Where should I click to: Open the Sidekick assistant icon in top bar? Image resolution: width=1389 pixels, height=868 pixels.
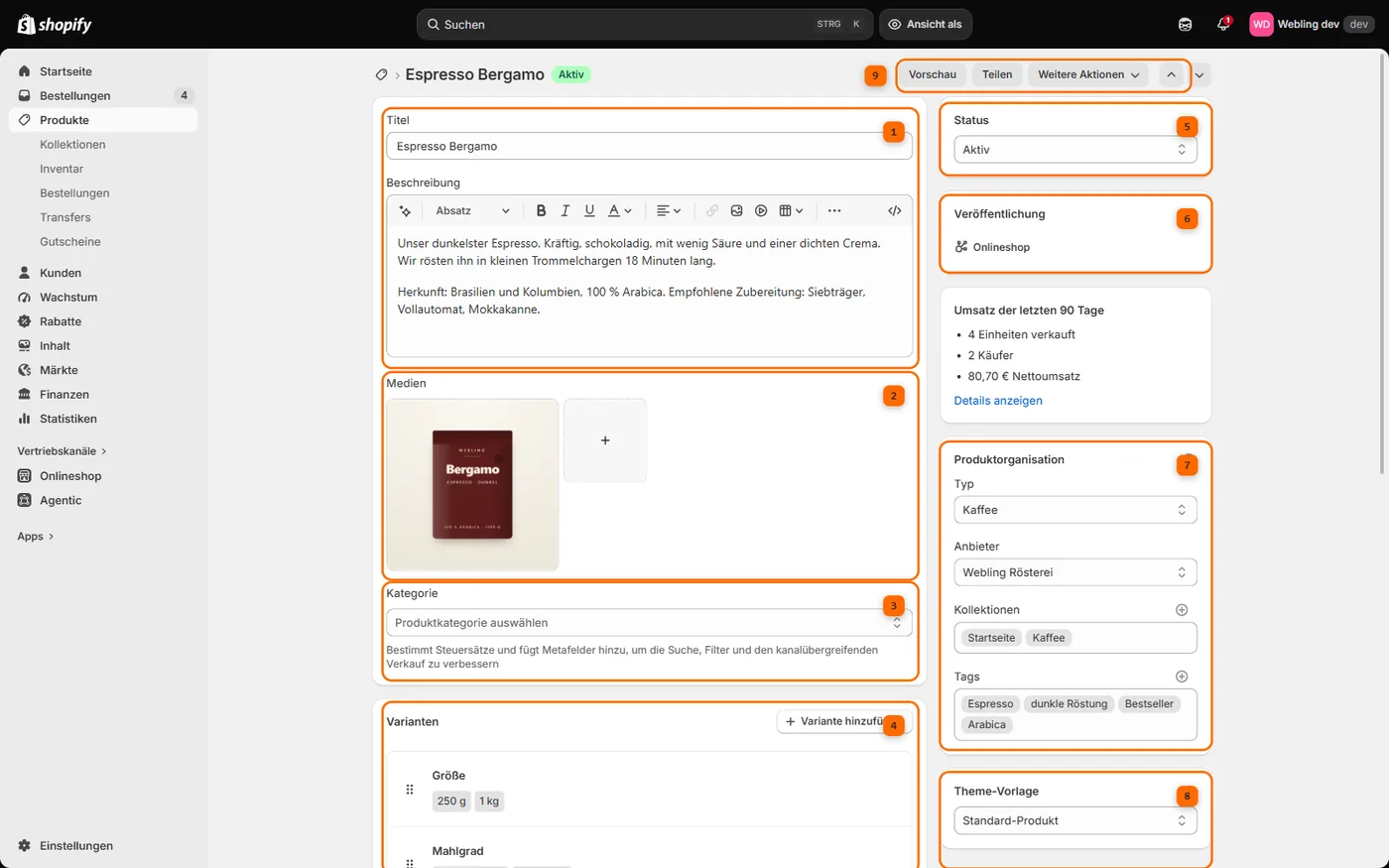pyautogui.click(x=1185, y=24)
